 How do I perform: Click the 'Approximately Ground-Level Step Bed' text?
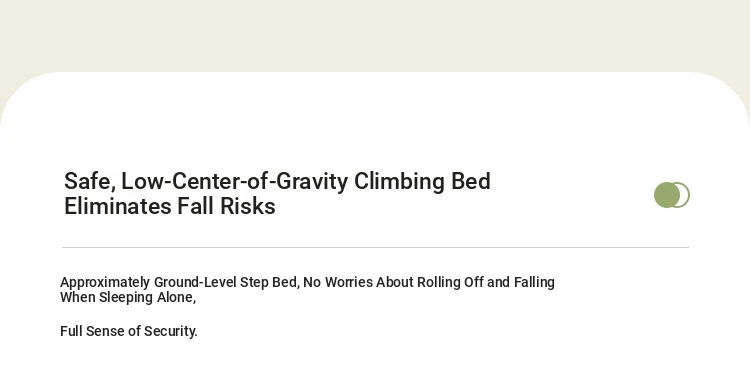[179, 282]
